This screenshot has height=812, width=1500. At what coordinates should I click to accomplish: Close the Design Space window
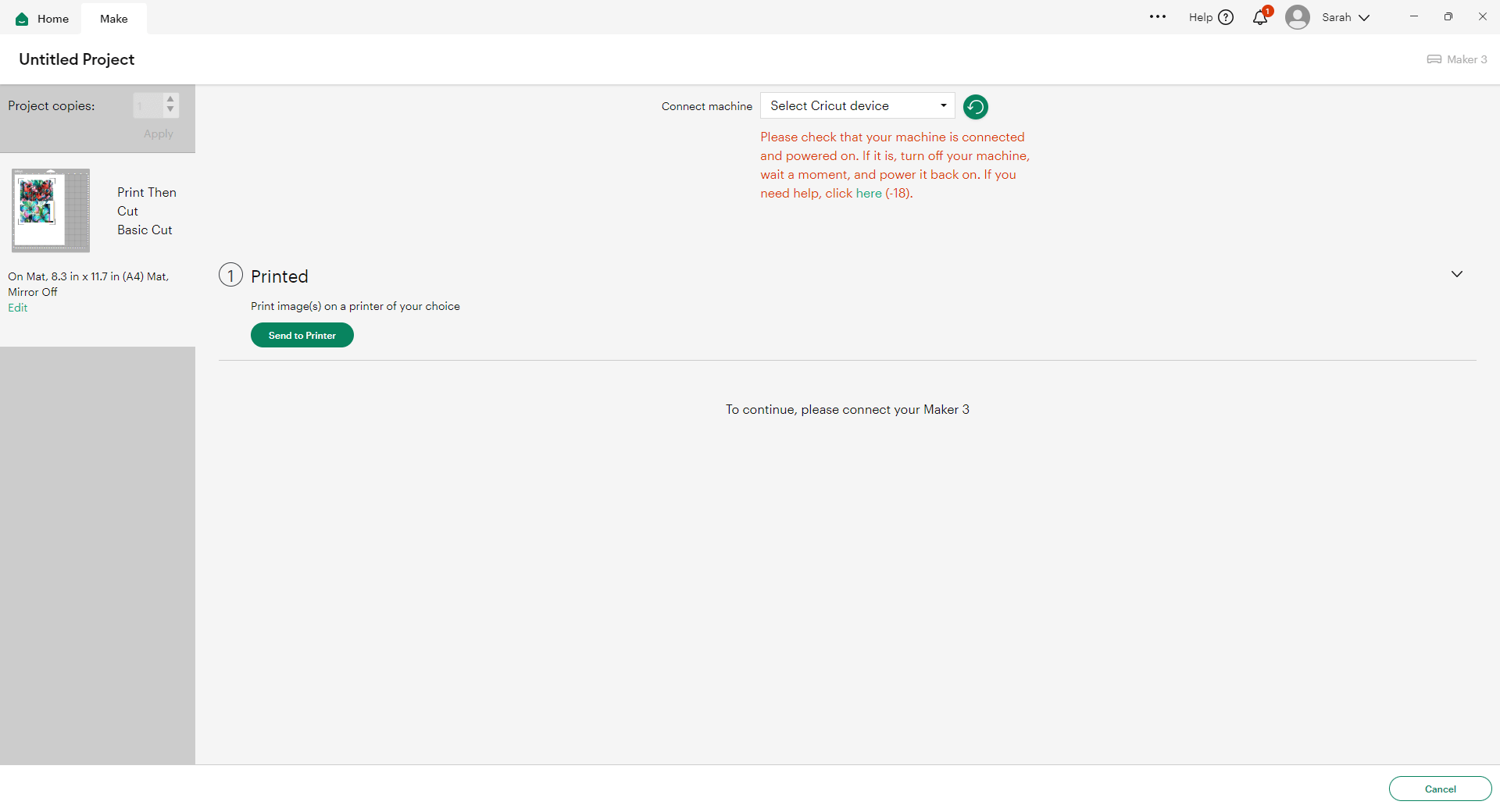(x=1483, y=16)
